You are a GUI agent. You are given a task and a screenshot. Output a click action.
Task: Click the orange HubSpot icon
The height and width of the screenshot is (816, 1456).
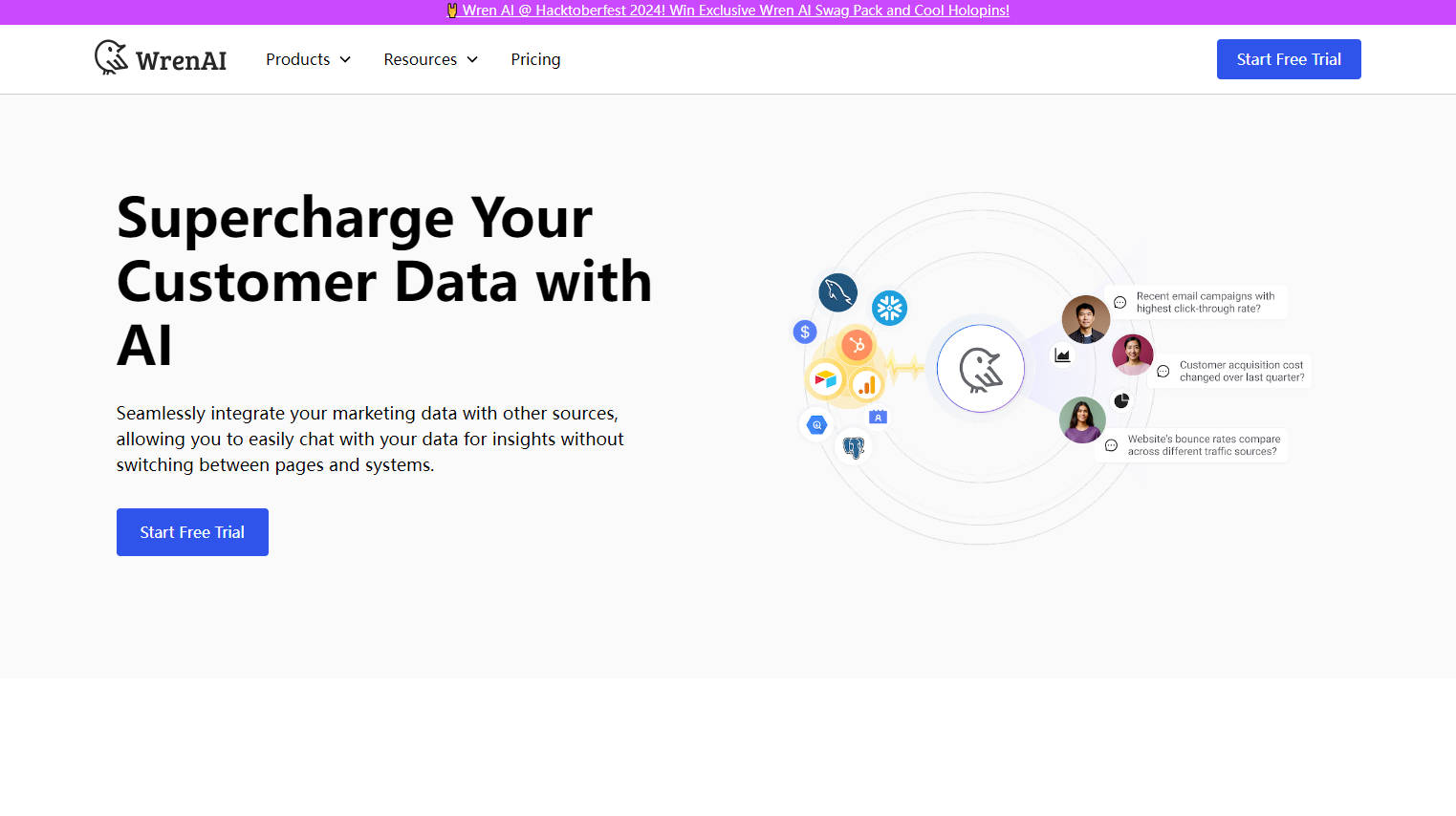(x=857, y=345)
